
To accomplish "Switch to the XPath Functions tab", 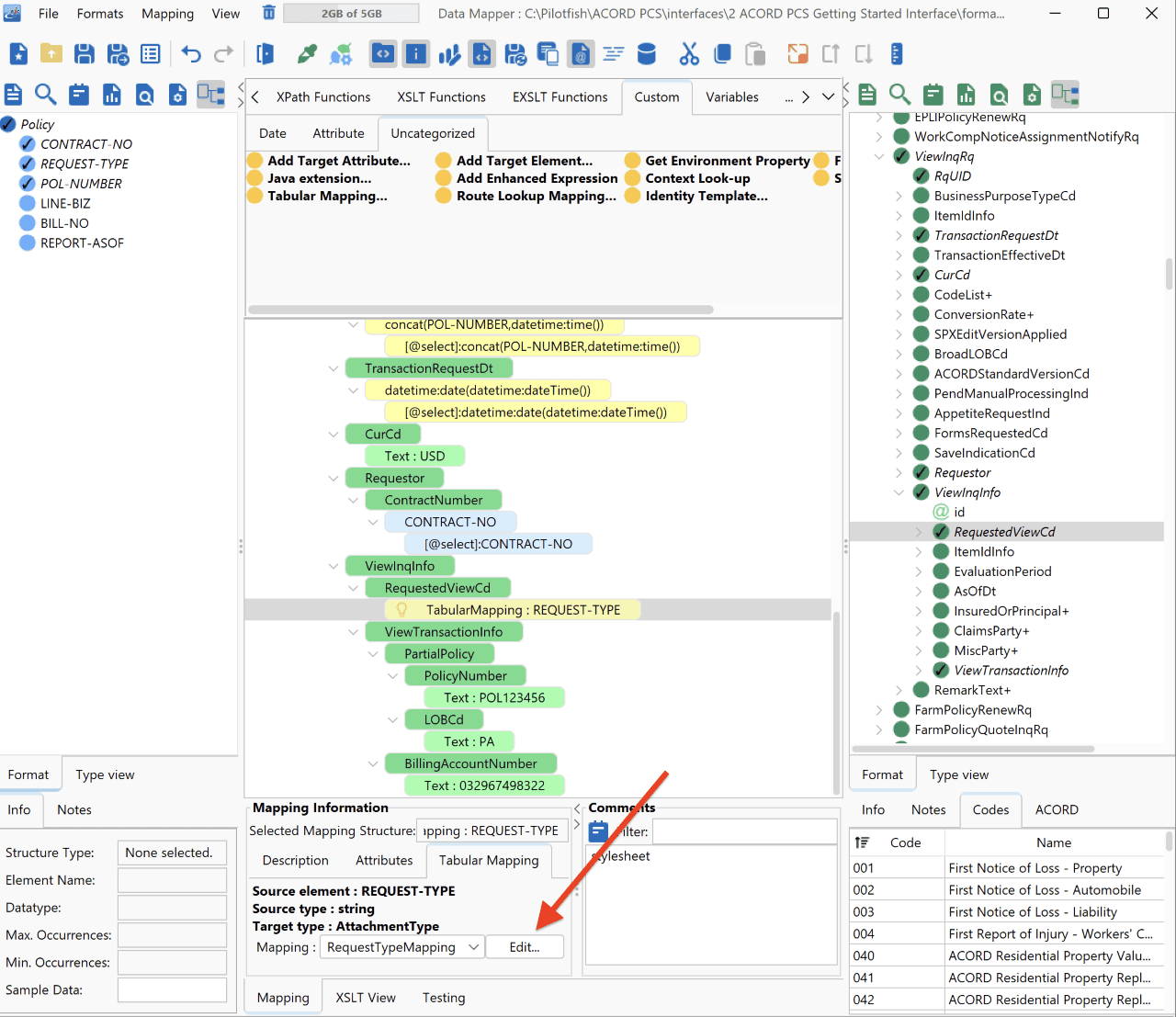I will pos(323,97).
